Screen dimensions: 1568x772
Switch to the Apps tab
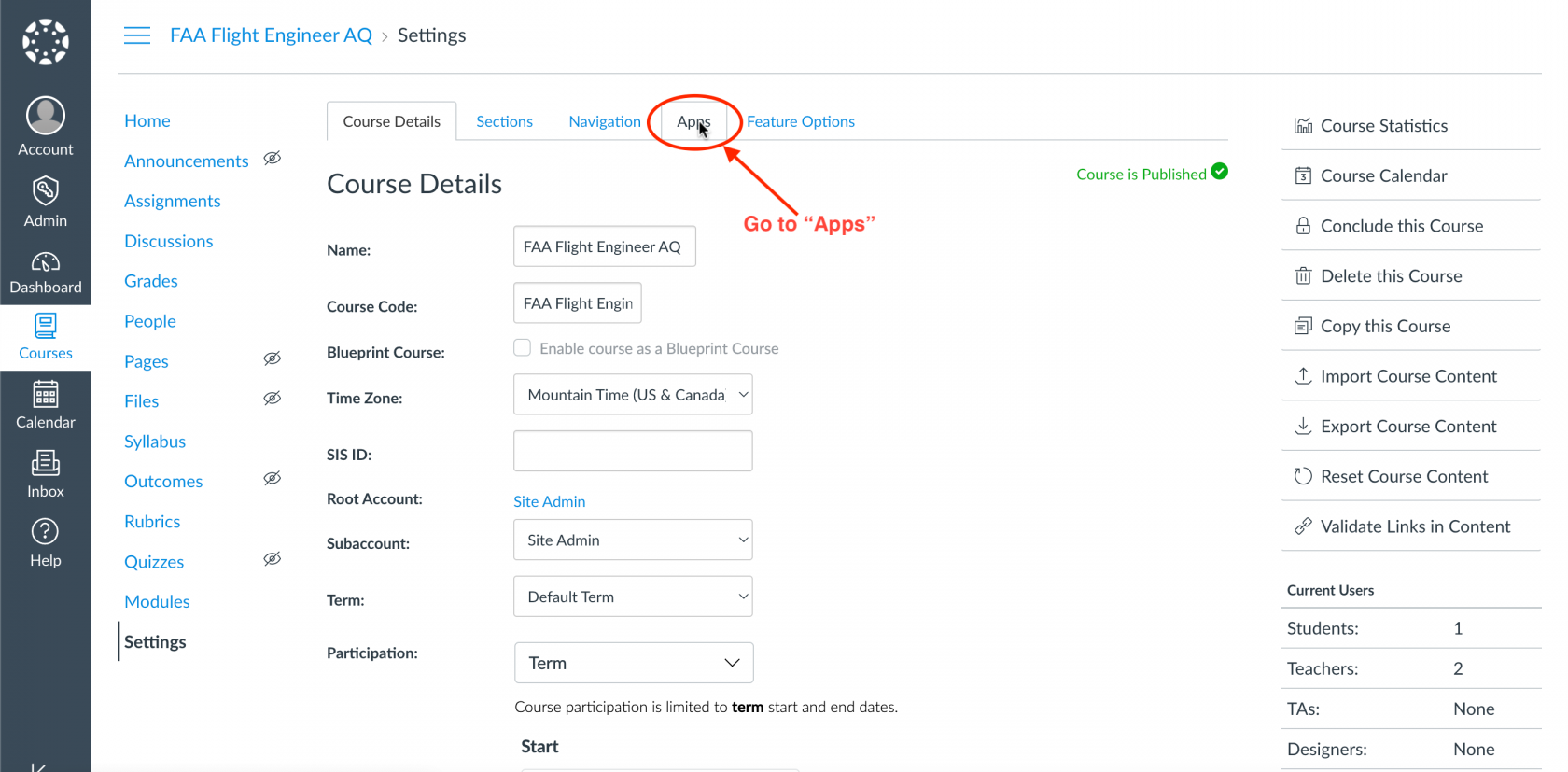693,121
